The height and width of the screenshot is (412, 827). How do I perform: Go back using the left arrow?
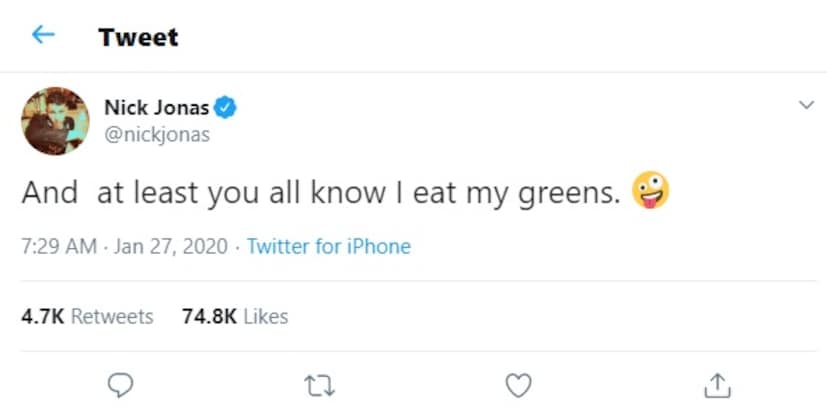(x=42, y=36)
